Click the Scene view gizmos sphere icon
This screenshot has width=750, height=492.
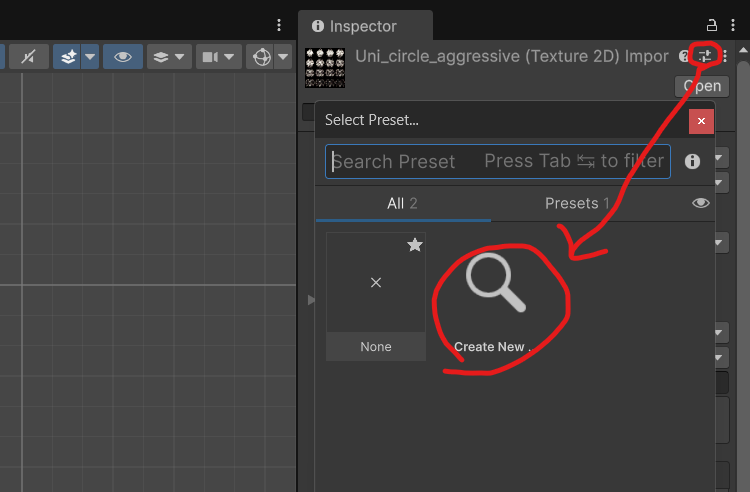262,57
